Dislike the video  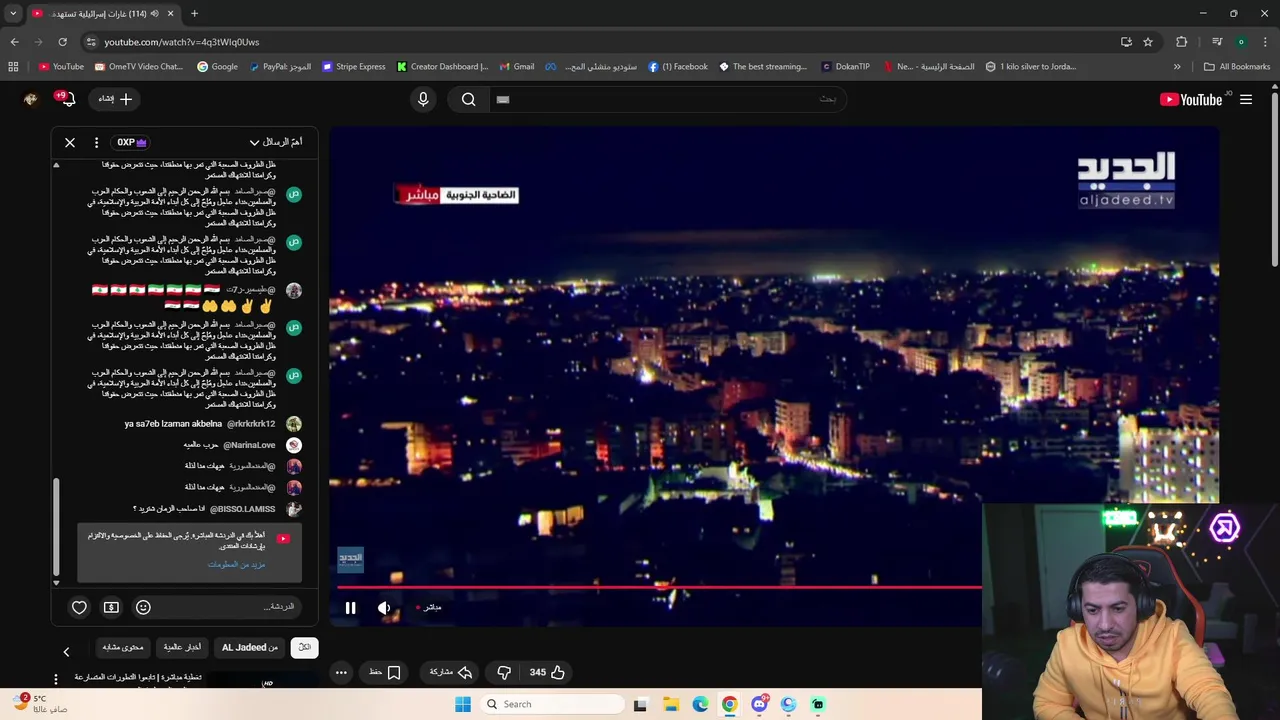pos(504,672)
